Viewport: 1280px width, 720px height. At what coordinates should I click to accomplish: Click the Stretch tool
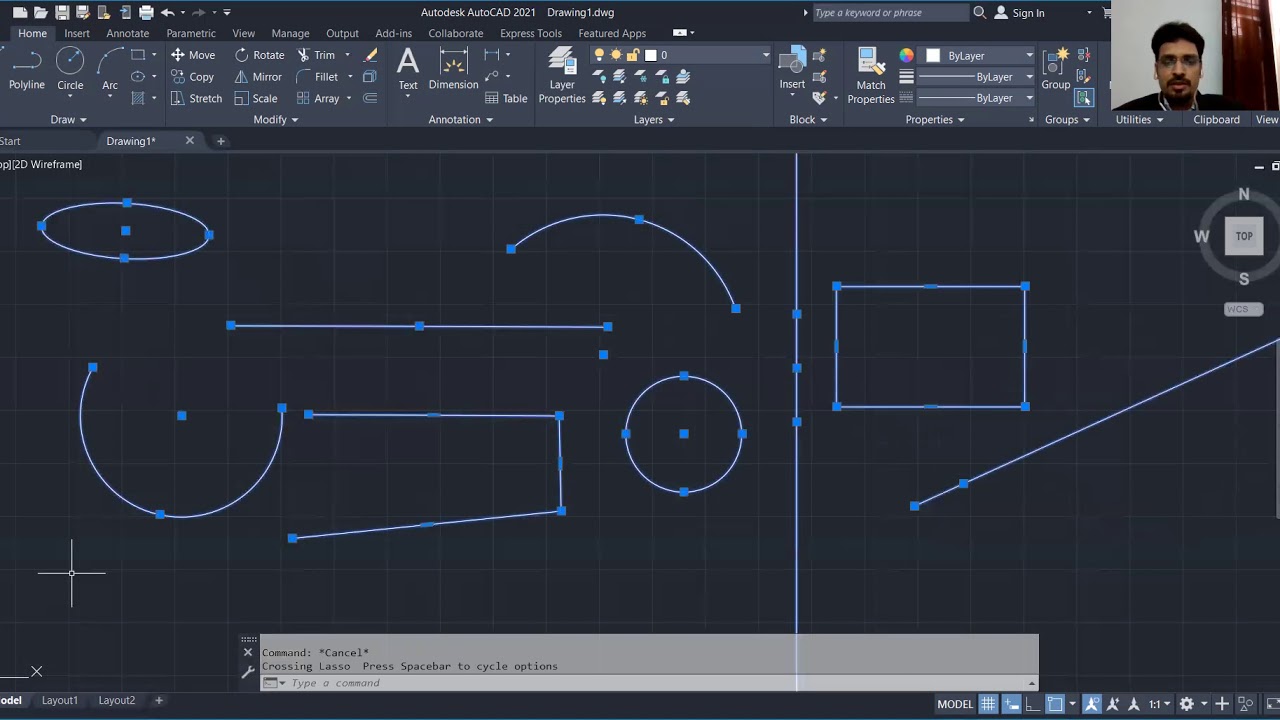coord(196,98)
